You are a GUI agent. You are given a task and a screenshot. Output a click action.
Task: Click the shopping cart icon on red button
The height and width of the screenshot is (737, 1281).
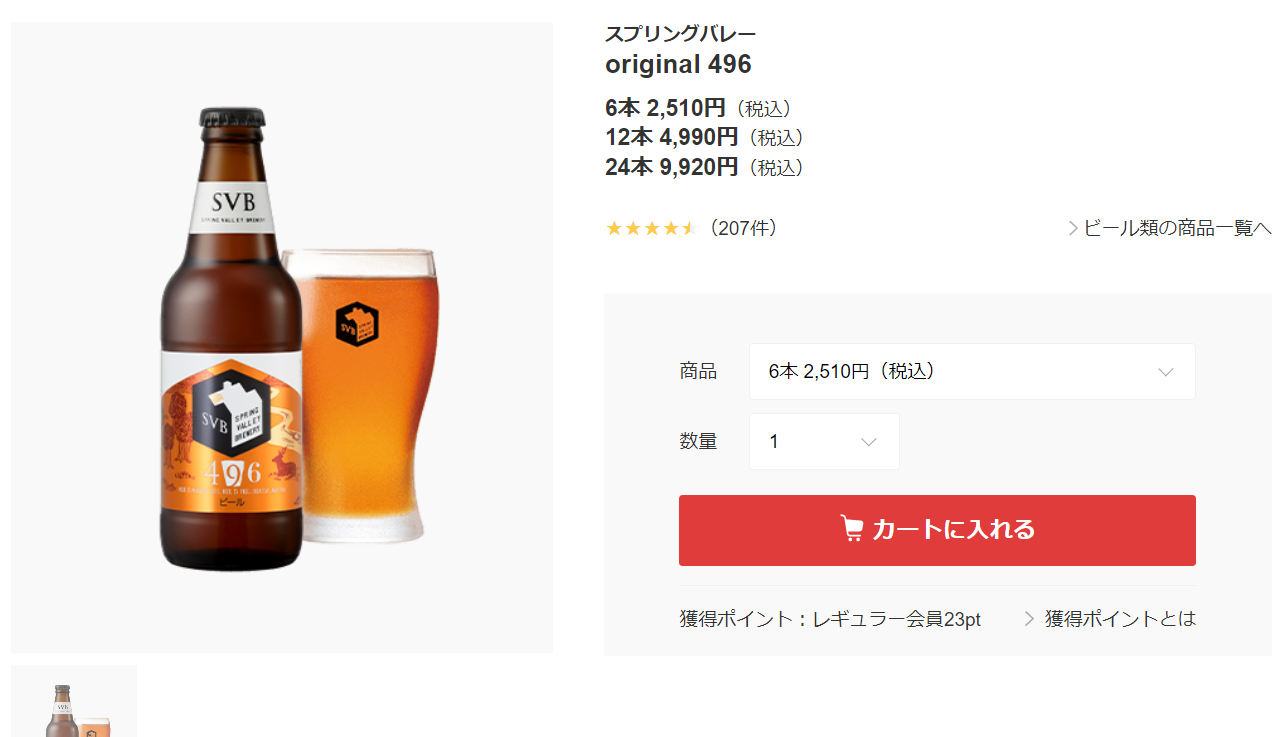point(852,529)
